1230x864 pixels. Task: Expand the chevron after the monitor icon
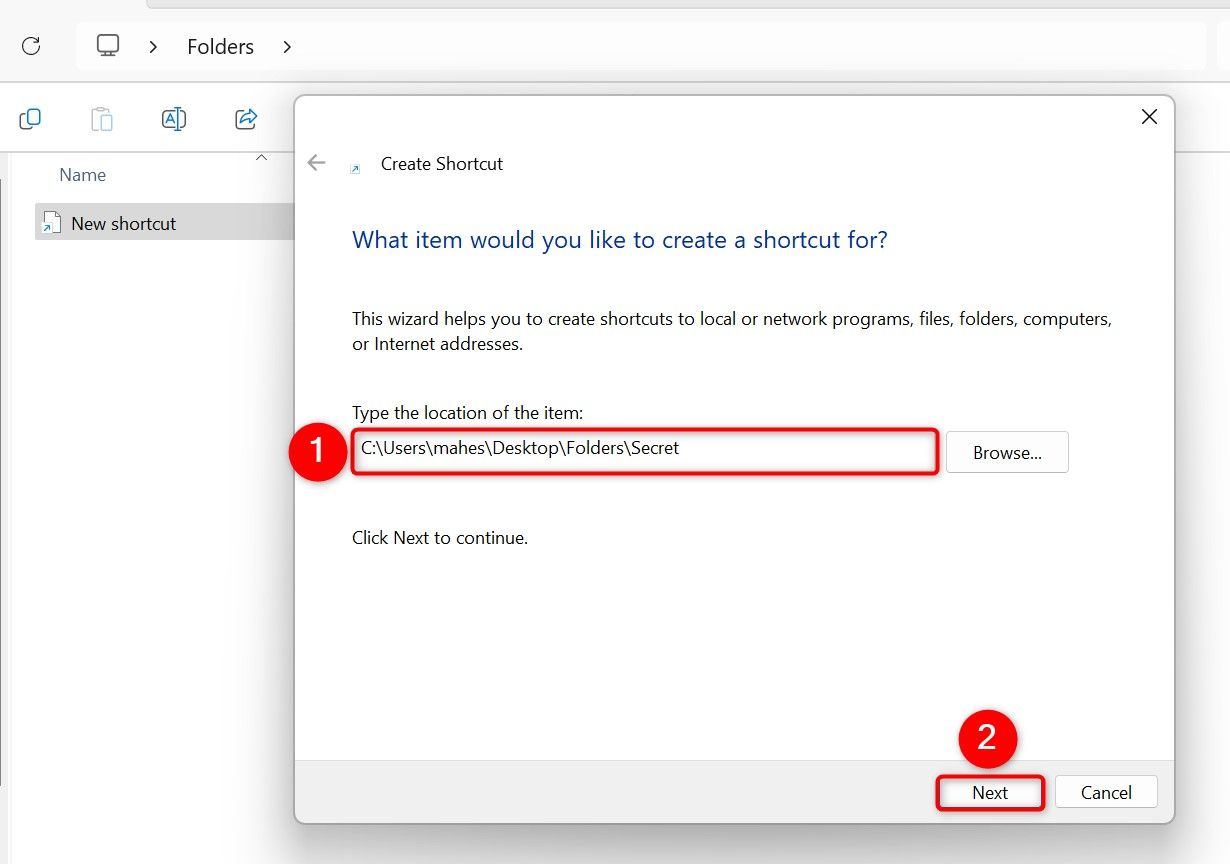click(153, 46)
